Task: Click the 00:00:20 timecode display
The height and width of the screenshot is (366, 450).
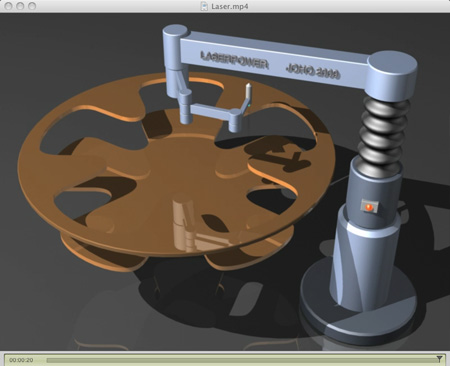Action: pos(21,360)
